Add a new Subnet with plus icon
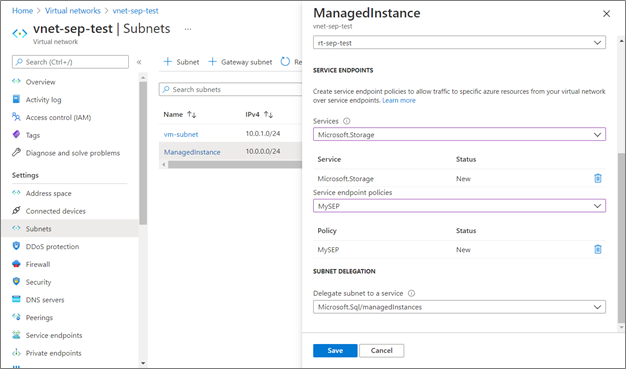This screenshot has height=369, width=626. [x=182, y=62]
